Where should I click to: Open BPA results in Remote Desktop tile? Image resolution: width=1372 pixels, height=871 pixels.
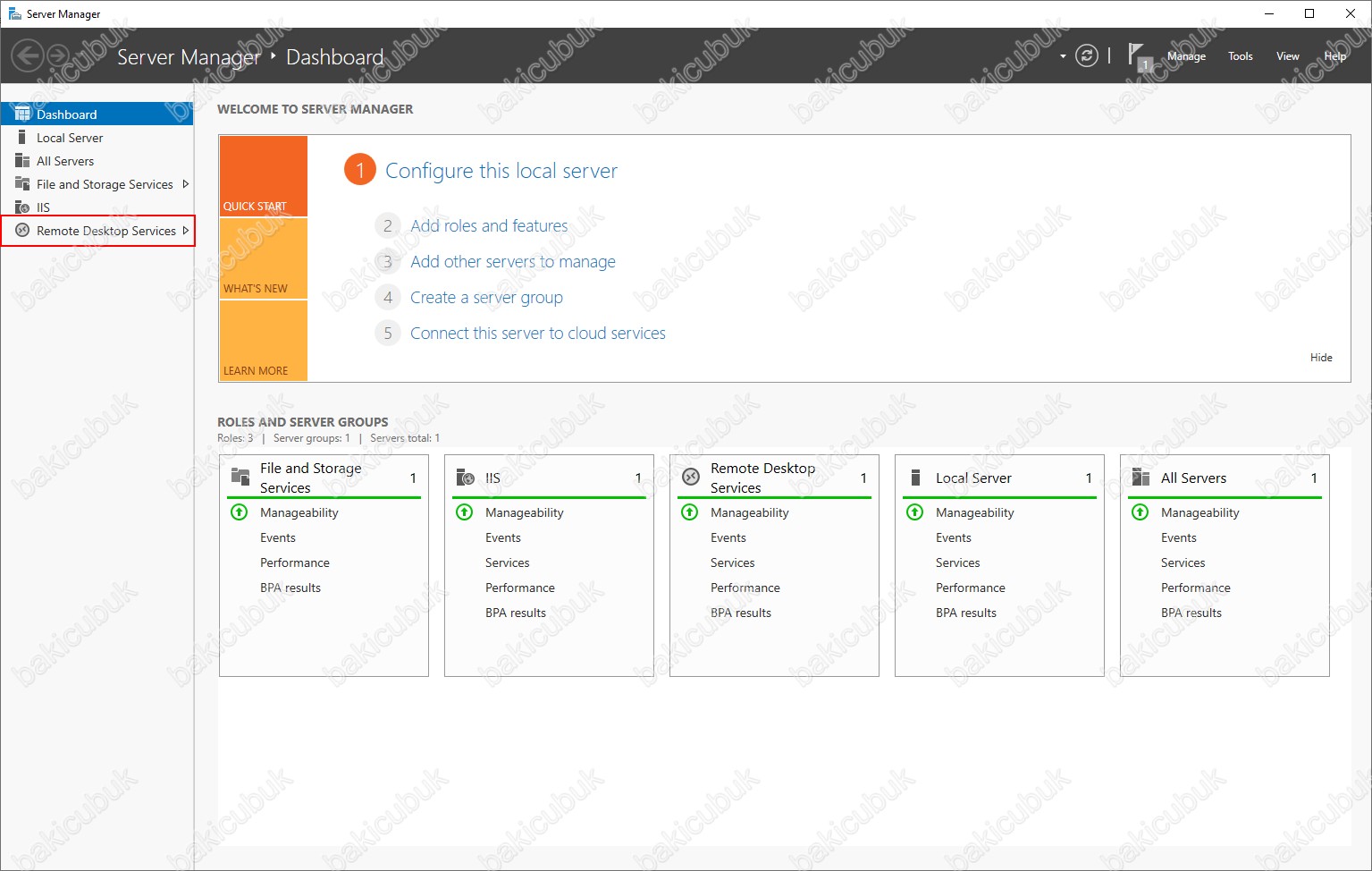pos(741,613)
